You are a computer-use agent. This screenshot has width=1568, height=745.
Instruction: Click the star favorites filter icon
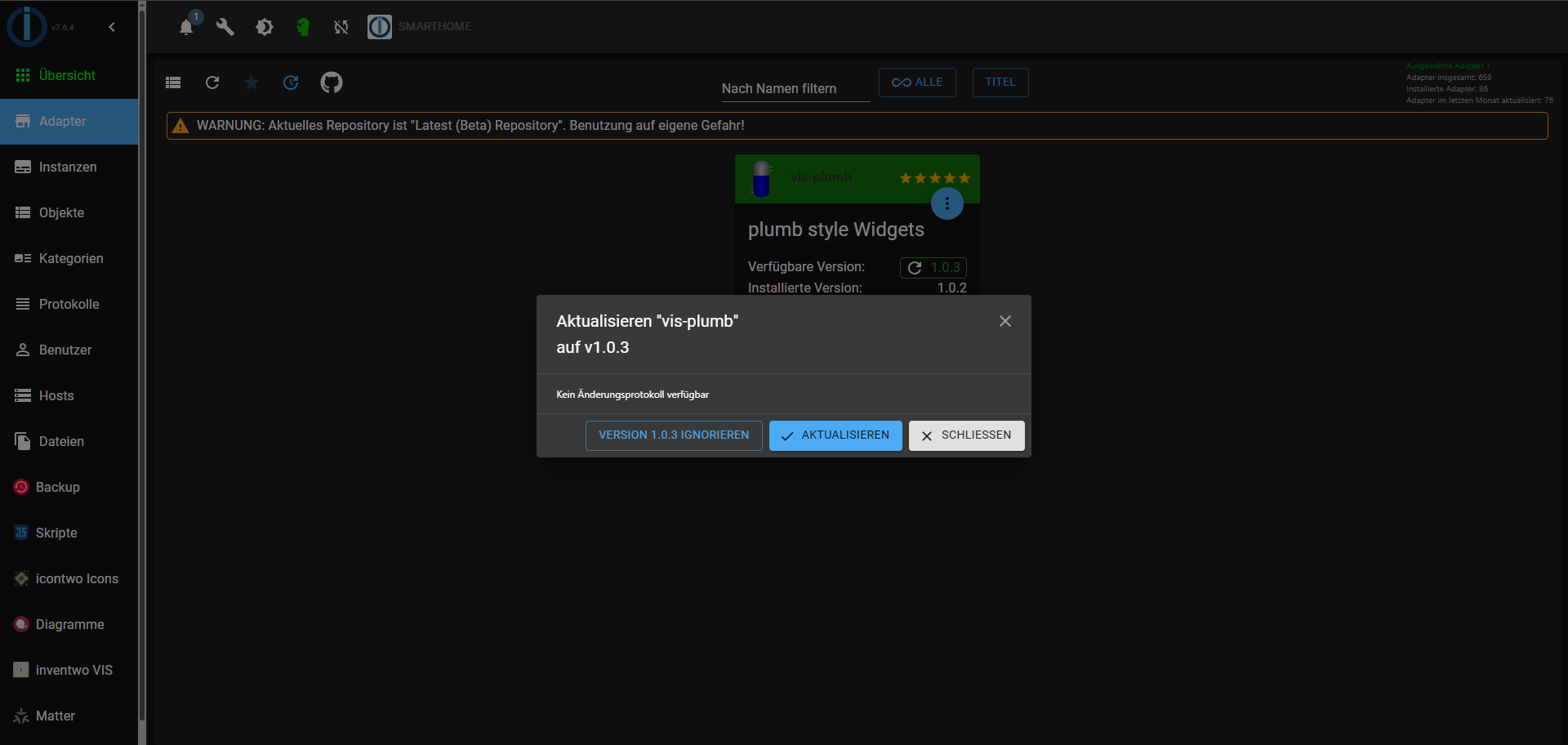tap(252, 83)
